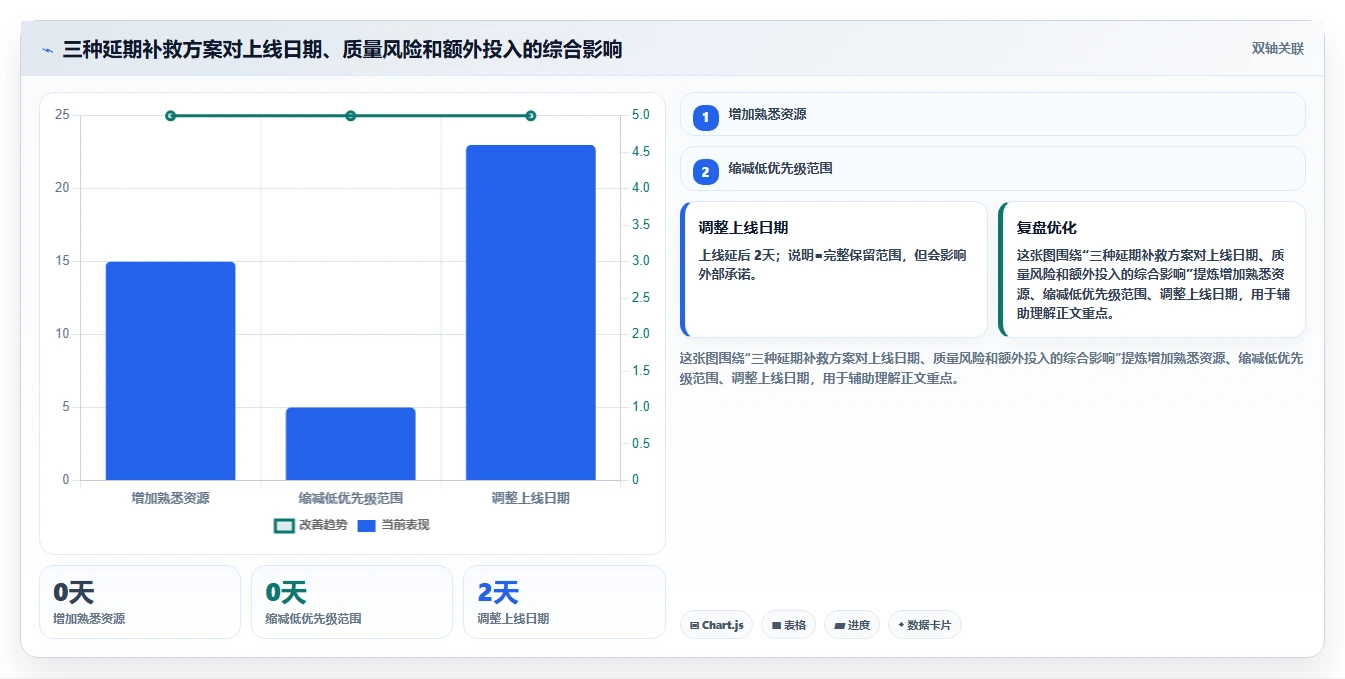
Task: Toggle the 改善趋势 legend entry
Action: click(311, 525)
